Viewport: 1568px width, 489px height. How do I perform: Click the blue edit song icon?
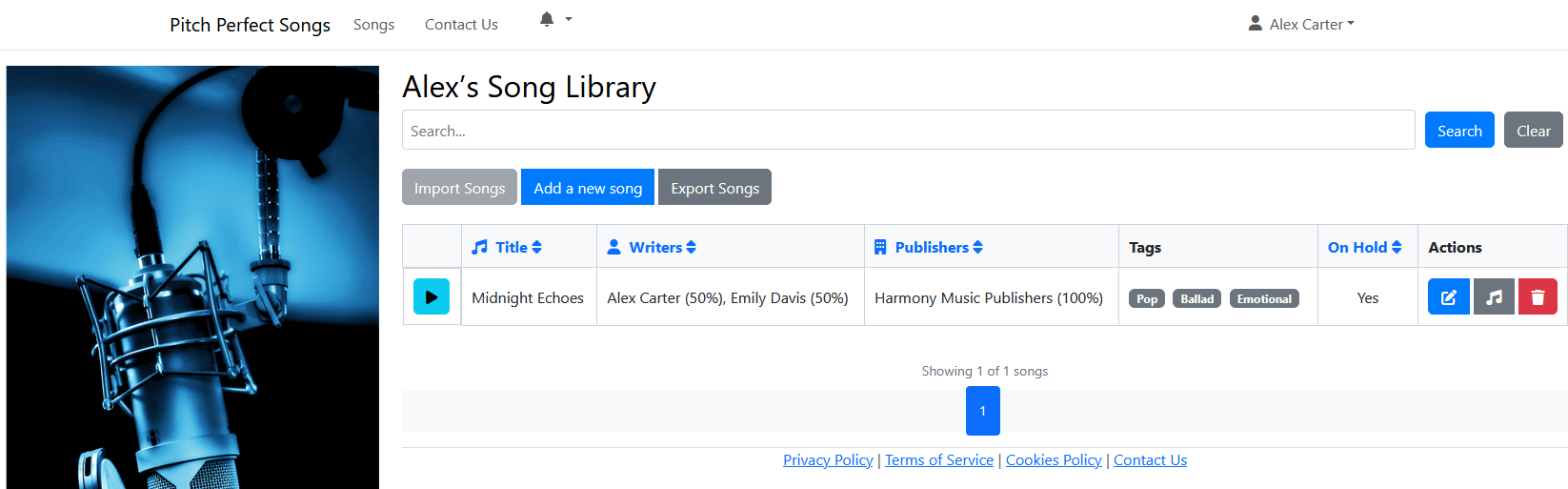1448,297
